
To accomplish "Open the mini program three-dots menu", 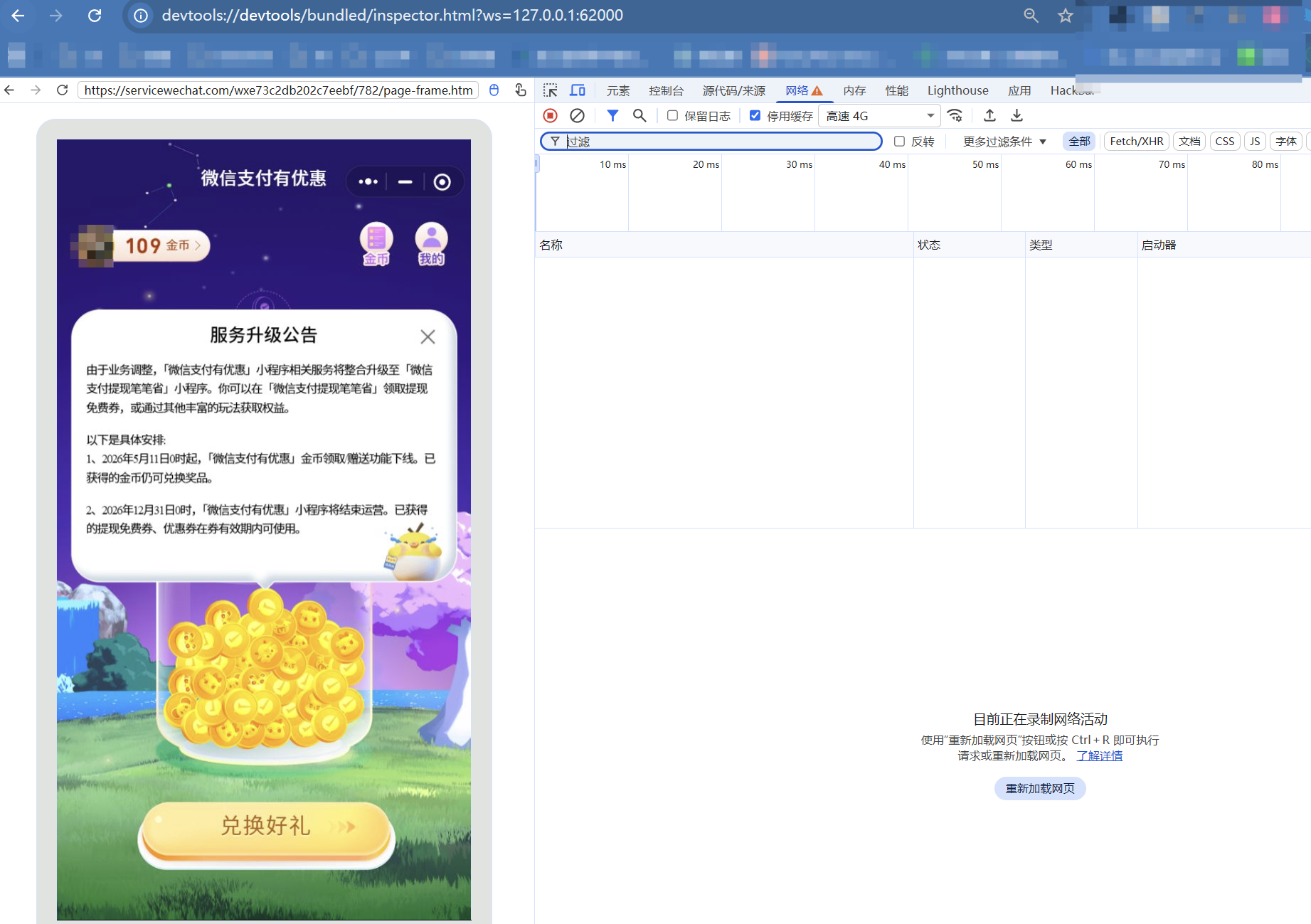I will click(x=368, y=182).
